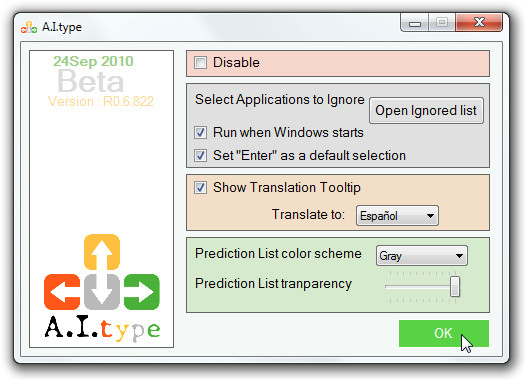Image resolution: width=525 pixels, height=379 pixels.
Task: Toggle Set "Enter" as a default selection
Action: point(201,155)
